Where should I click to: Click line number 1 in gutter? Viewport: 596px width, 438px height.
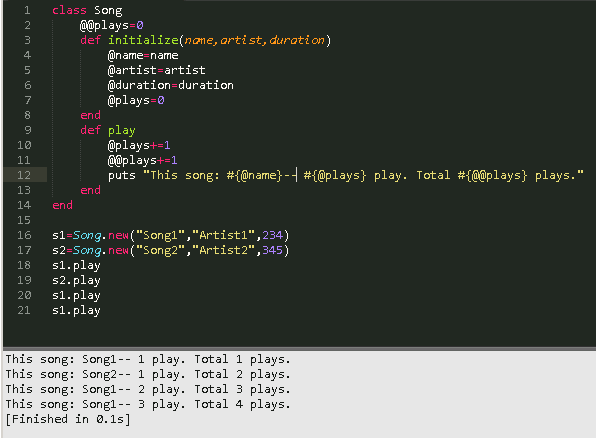27,10
